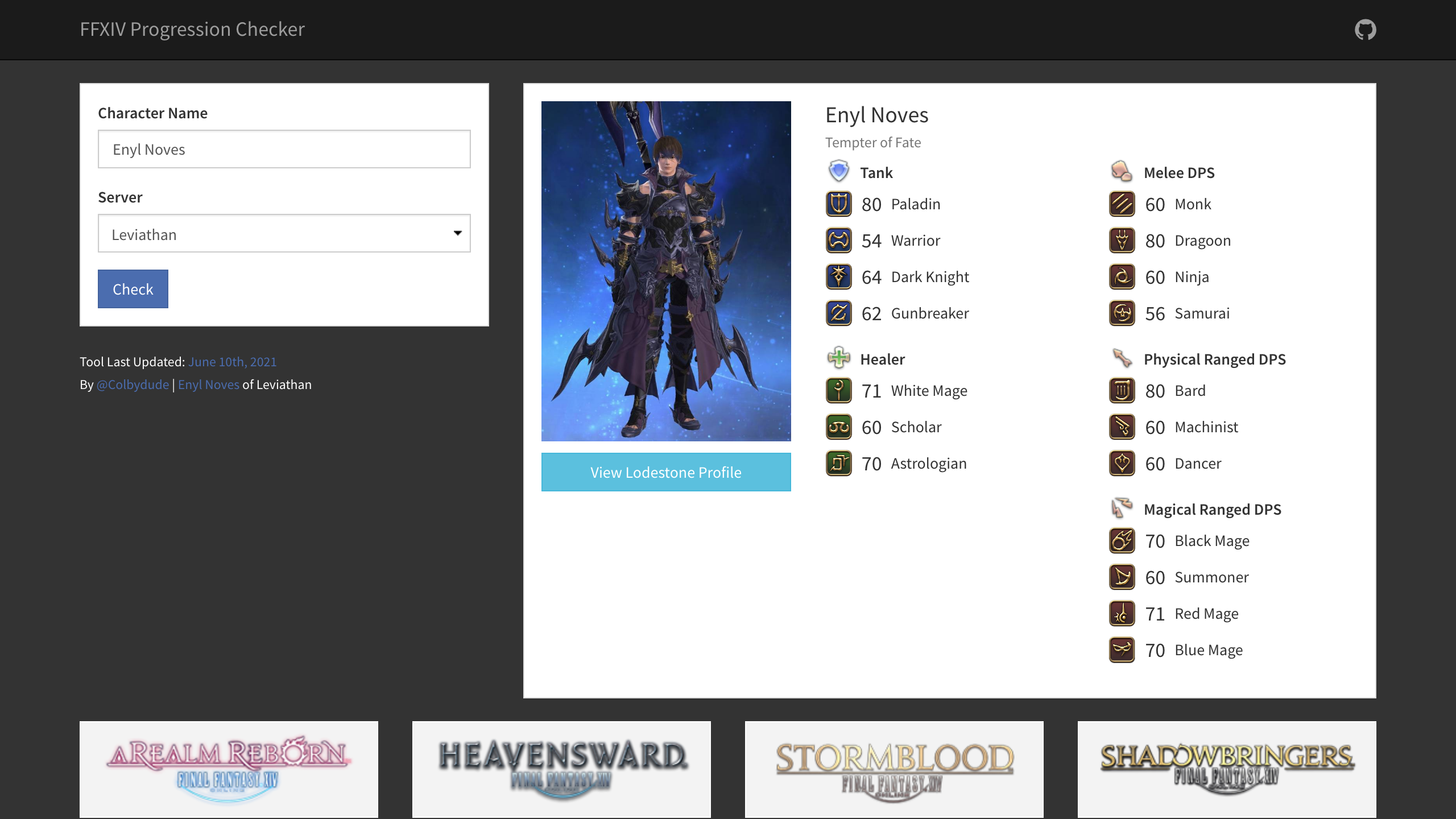Click the Magical Ranged DPS heading

tap(1213, 510)
